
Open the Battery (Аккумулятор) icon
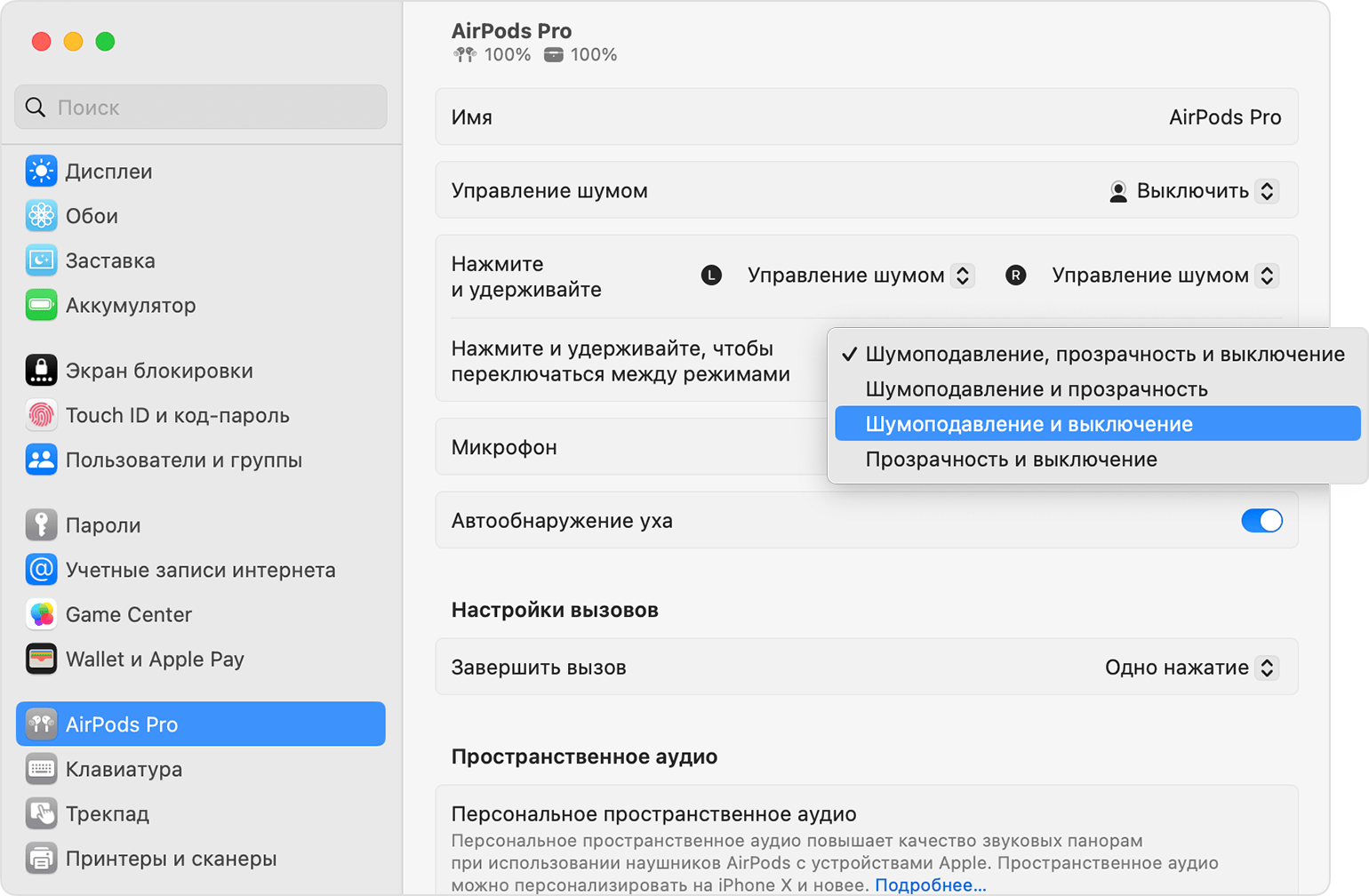(x=41, y=305)
